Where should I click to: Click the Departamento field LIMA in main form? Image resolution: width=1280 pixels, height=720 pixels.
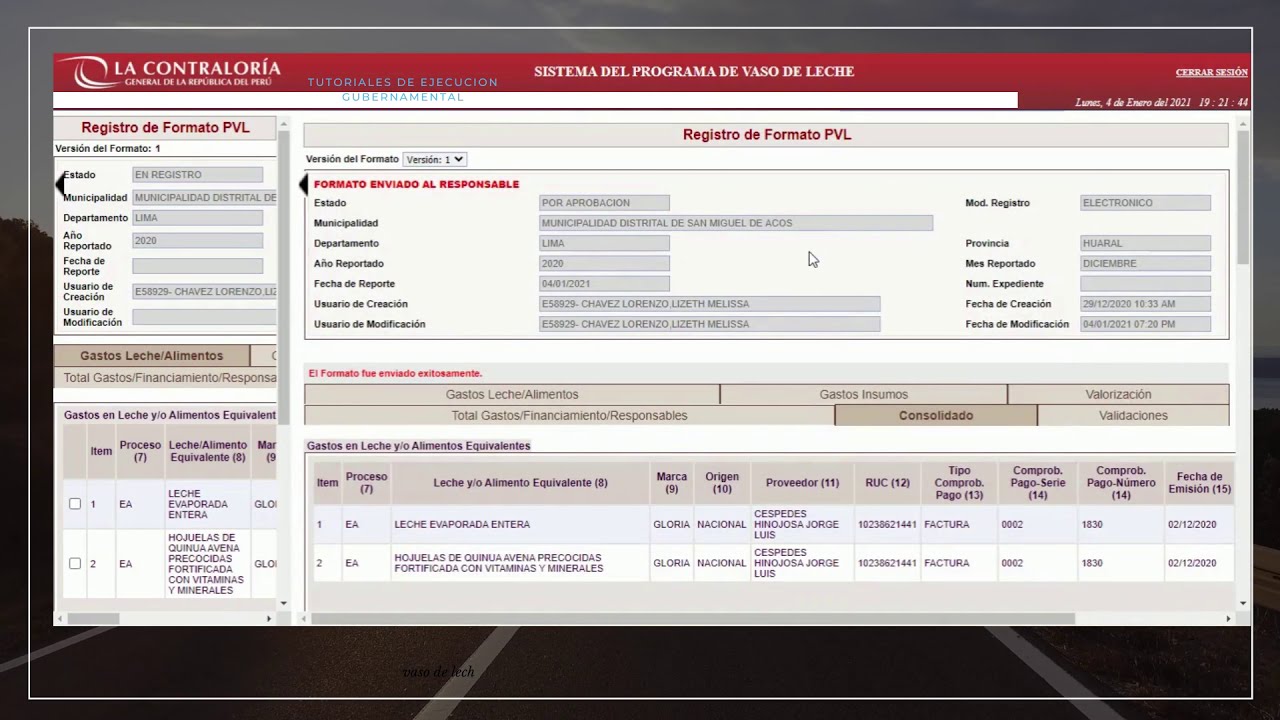(x=604, y=243)
